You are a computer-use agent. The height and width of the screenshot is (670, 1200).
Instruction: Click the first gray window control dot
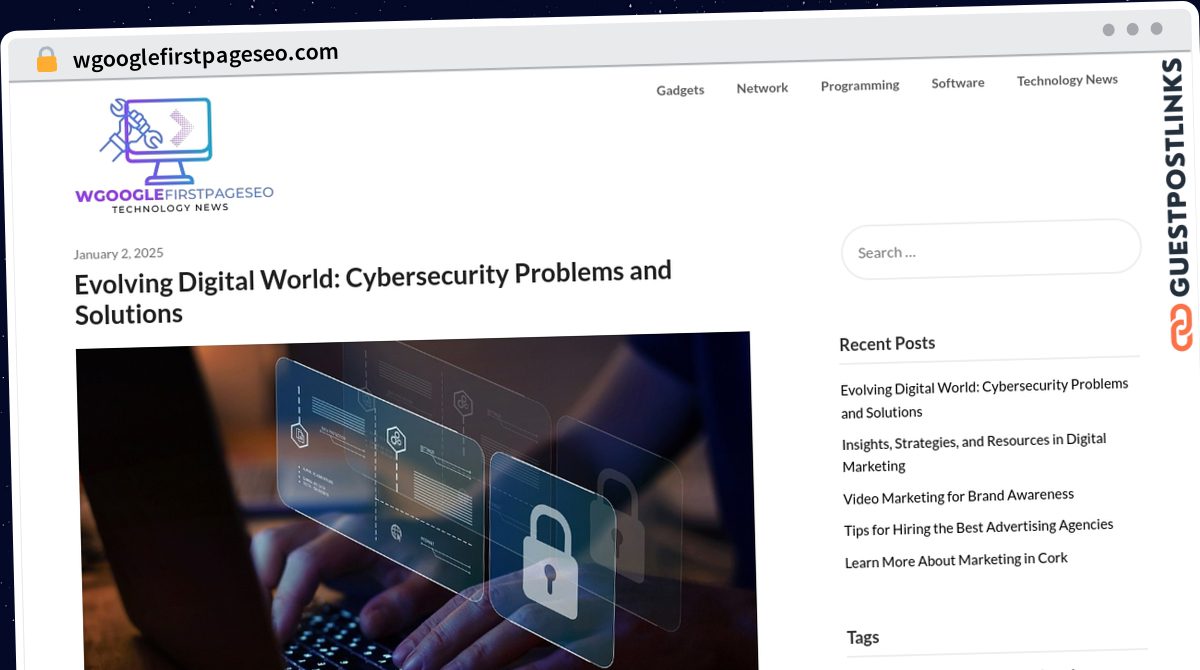[x=1109, y=29]
